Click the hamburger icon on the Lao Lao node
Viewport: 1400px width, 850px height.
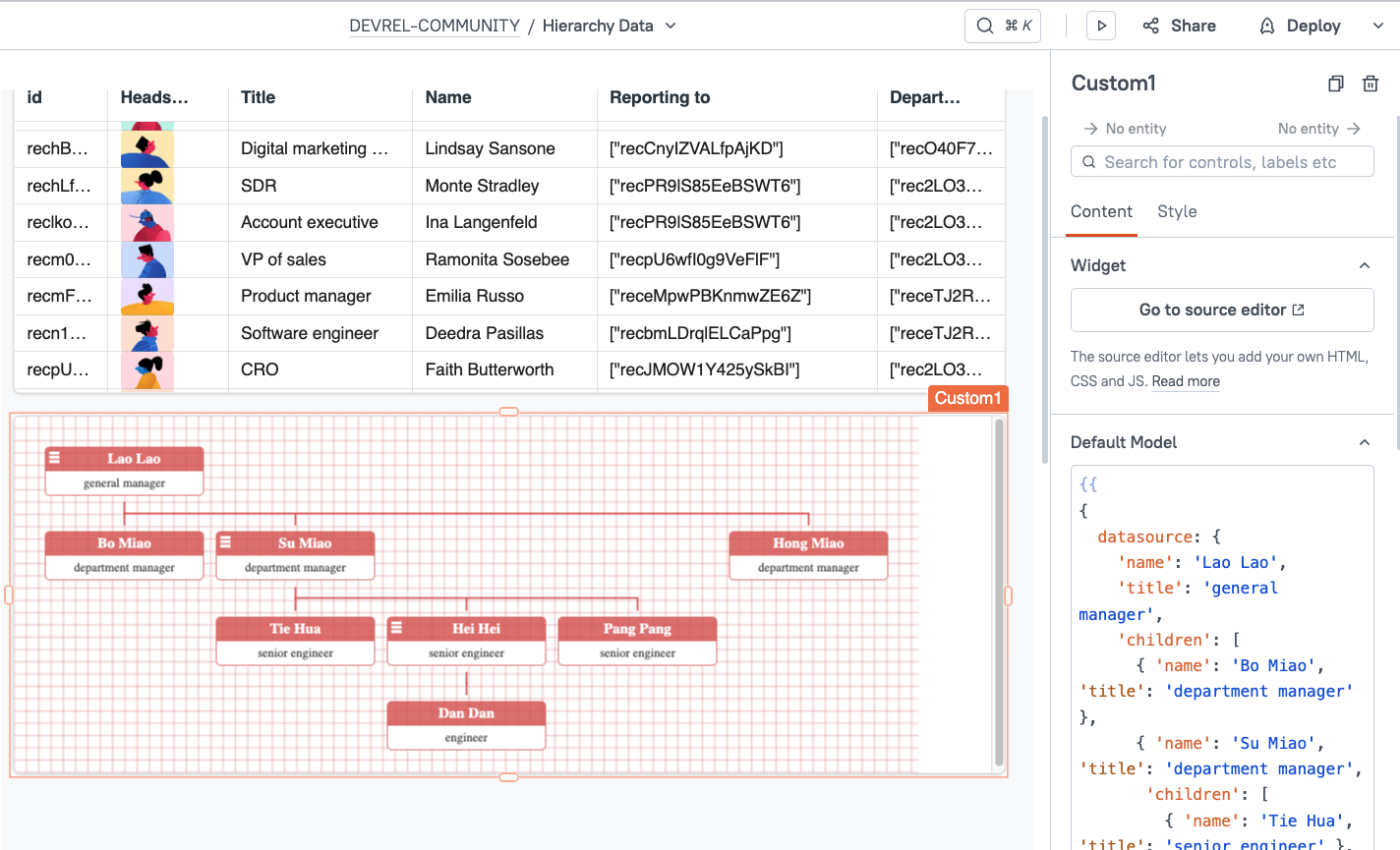tap(56, 458)
